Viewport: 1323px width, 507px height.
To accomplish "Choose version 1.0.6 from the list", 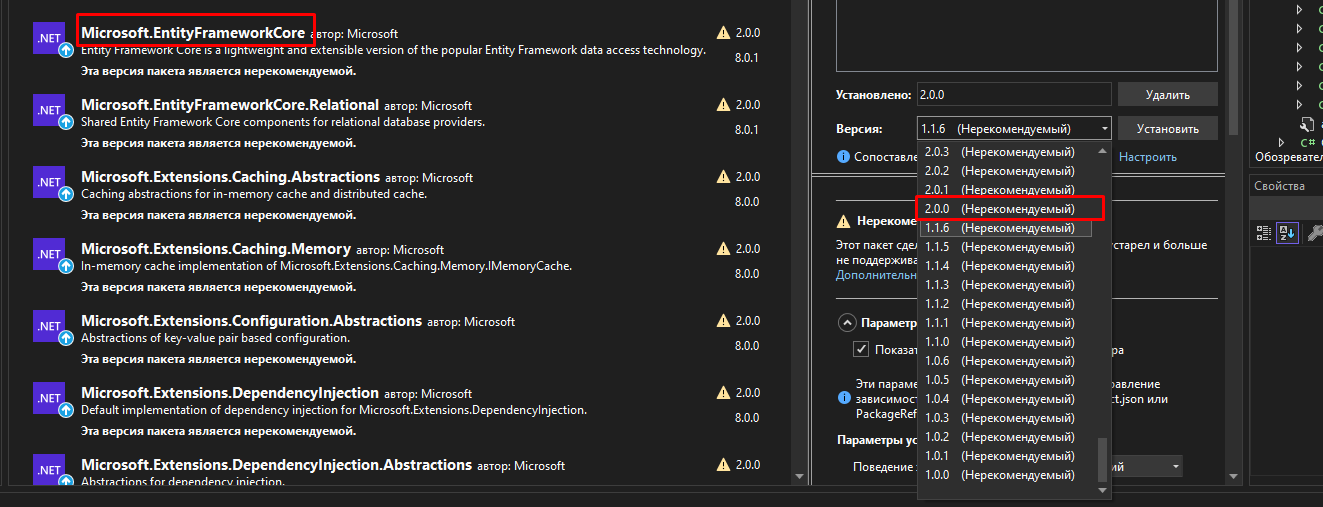I will pos(1007,361).
